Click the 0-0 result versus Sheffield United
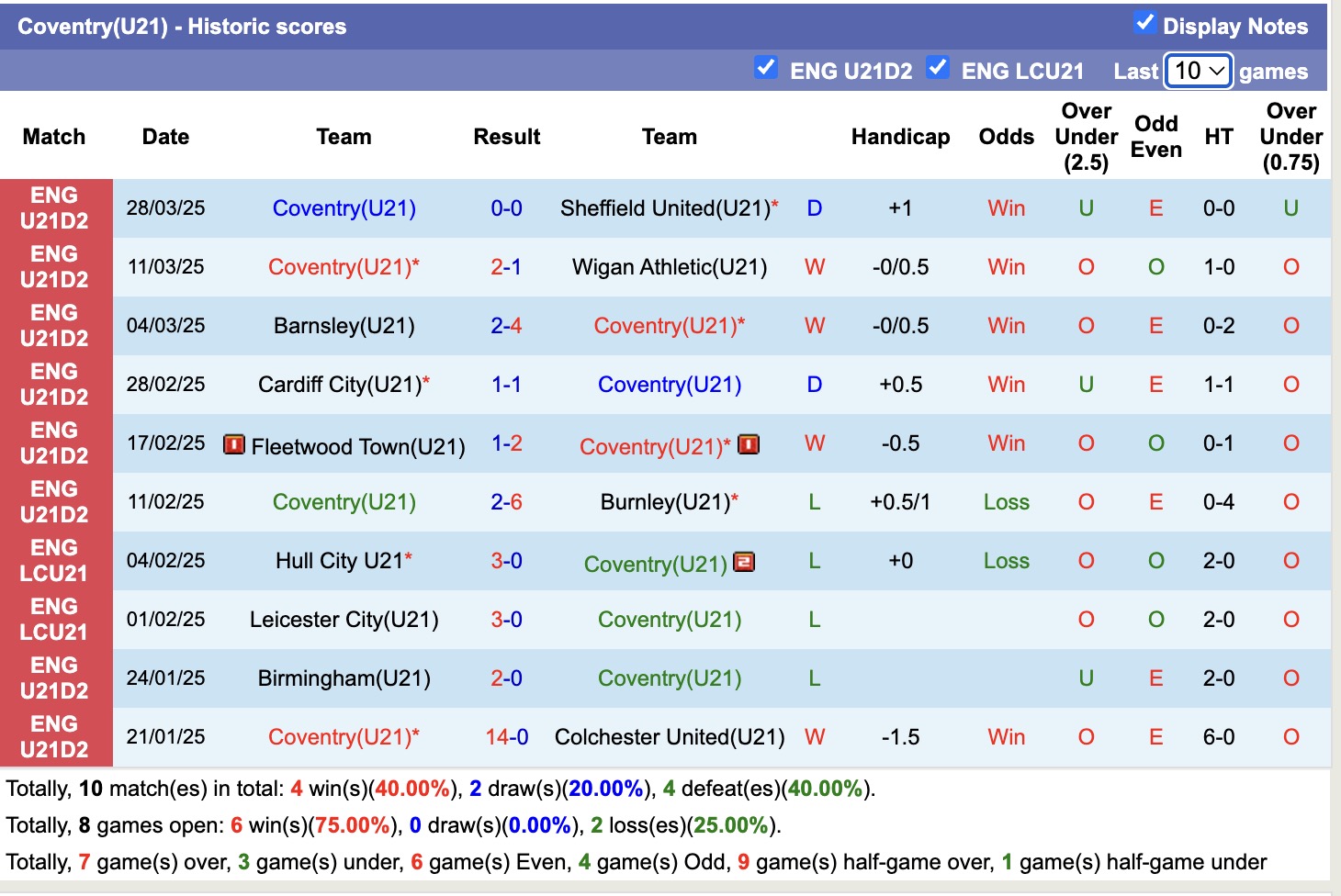This screenshot has width=1341, height=896. (x=506, y=208)
